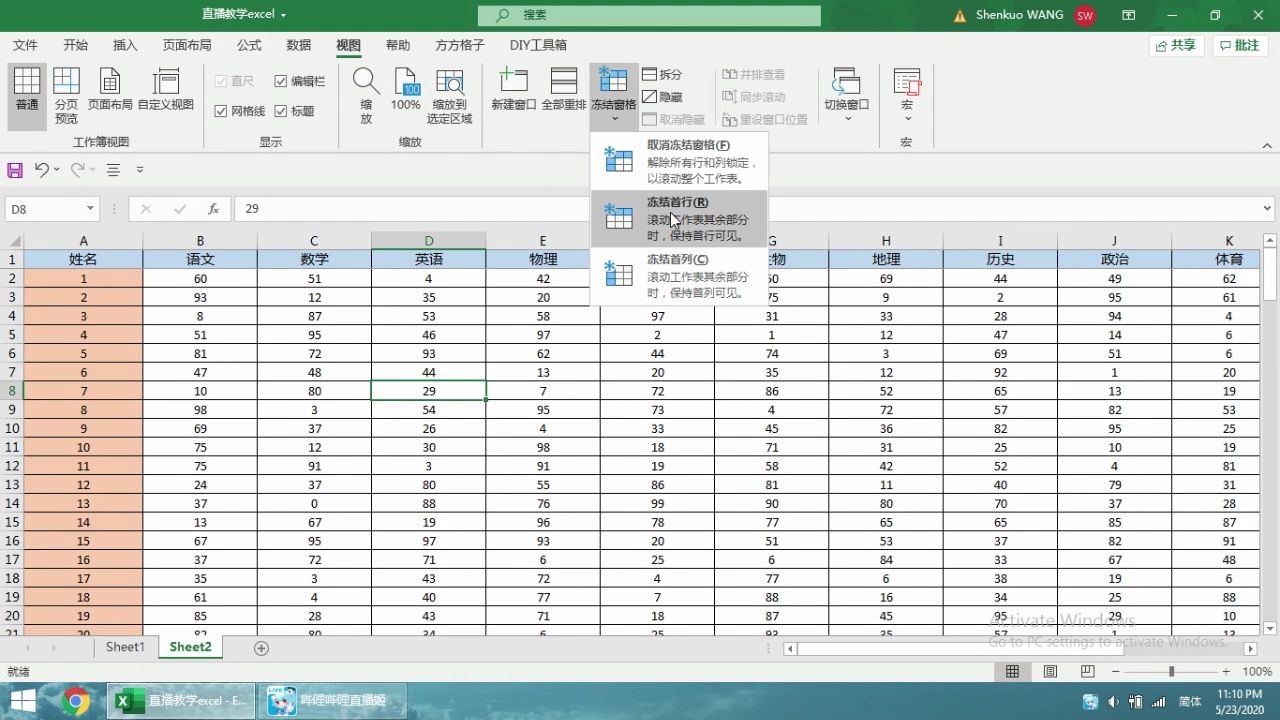Select Freeze Top Row (冻结首行)

point(679,218)
